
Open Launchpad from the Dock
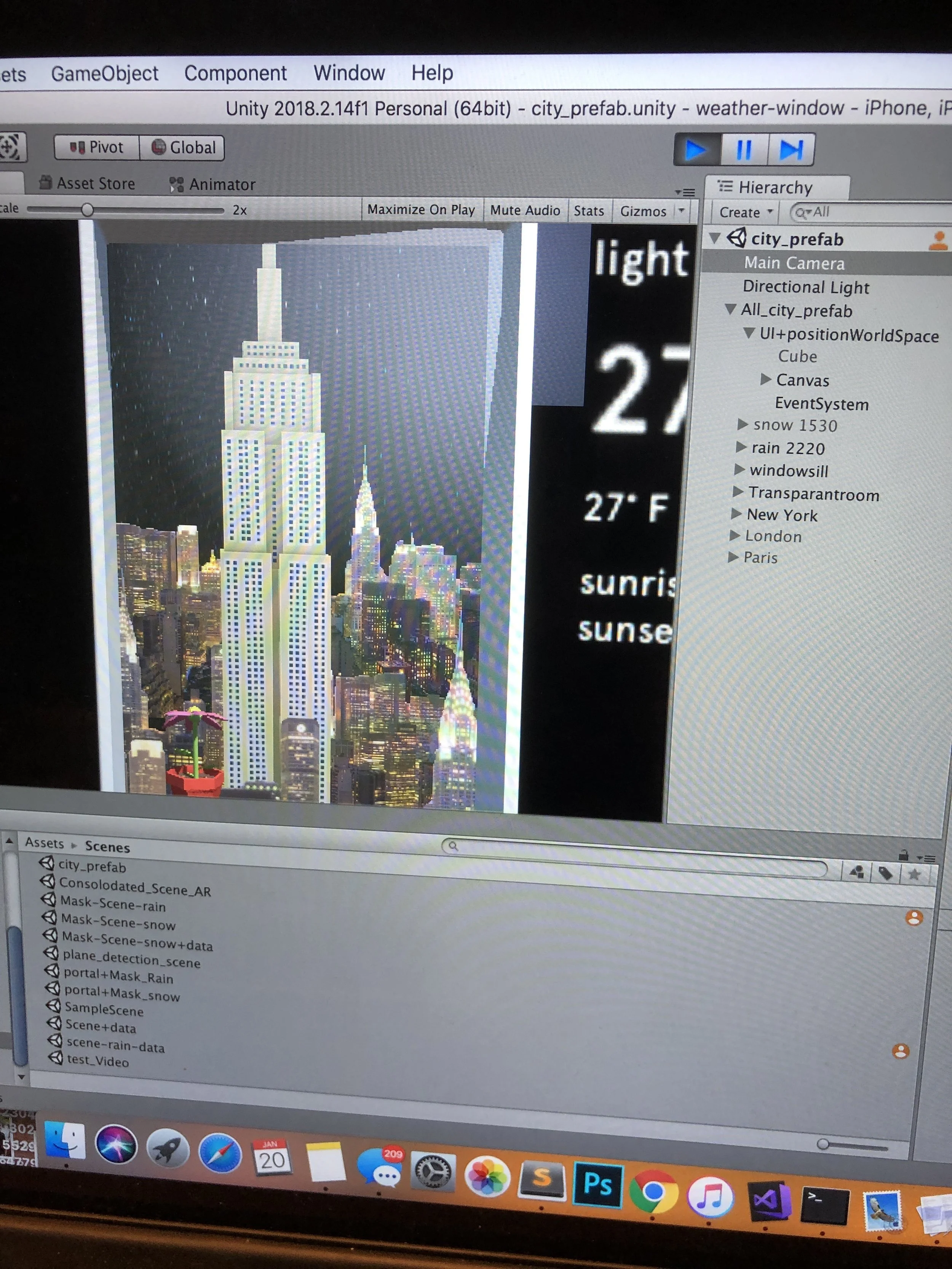[168, 1149]
